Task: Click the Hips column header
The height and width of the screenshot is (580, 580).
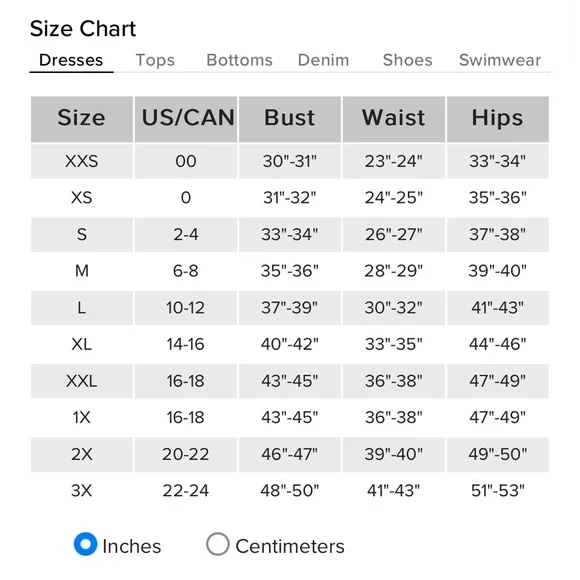Action: tap(498, 119)
